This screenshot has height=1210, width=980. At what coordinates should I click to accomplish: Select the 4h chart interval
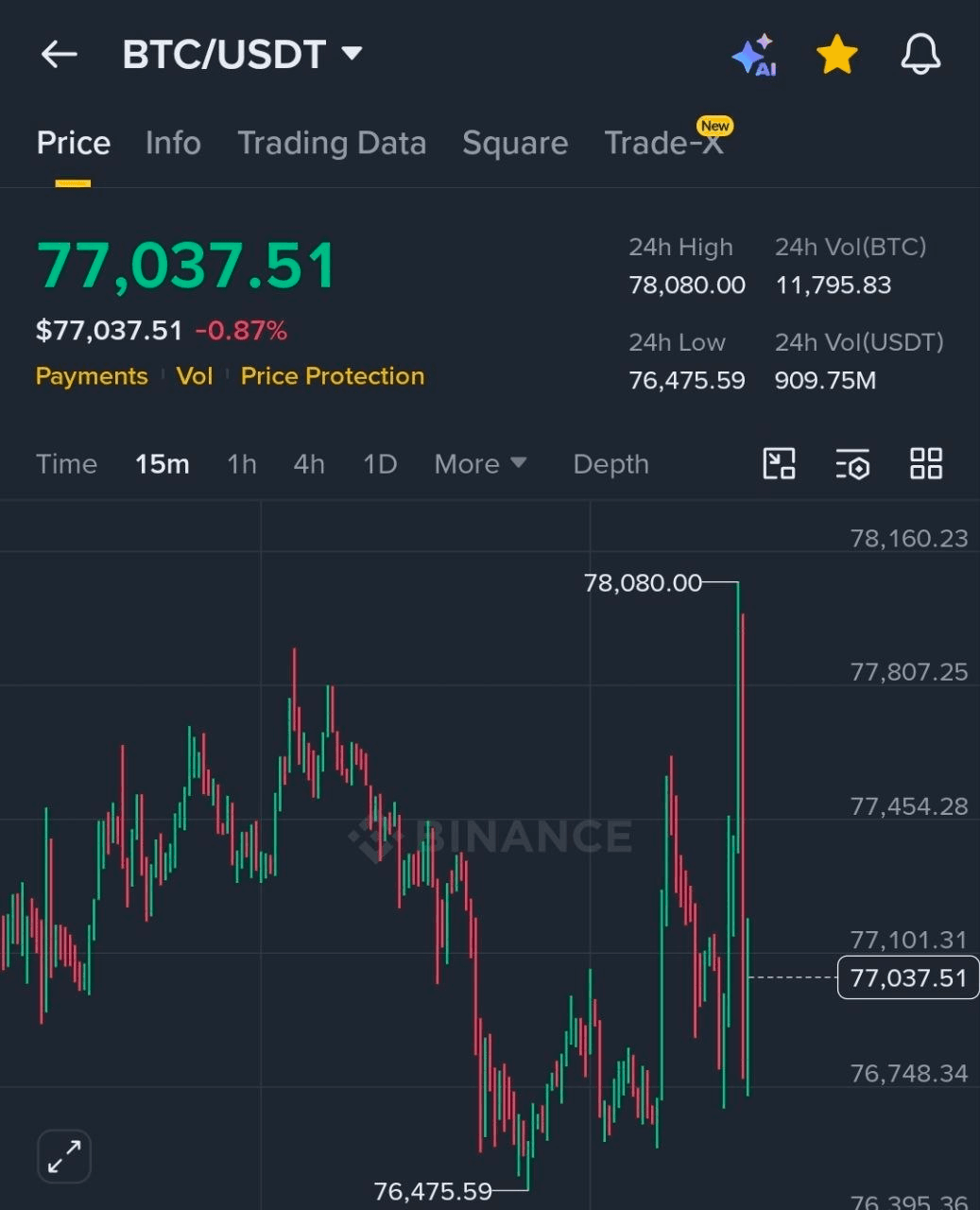click(309, 464)
